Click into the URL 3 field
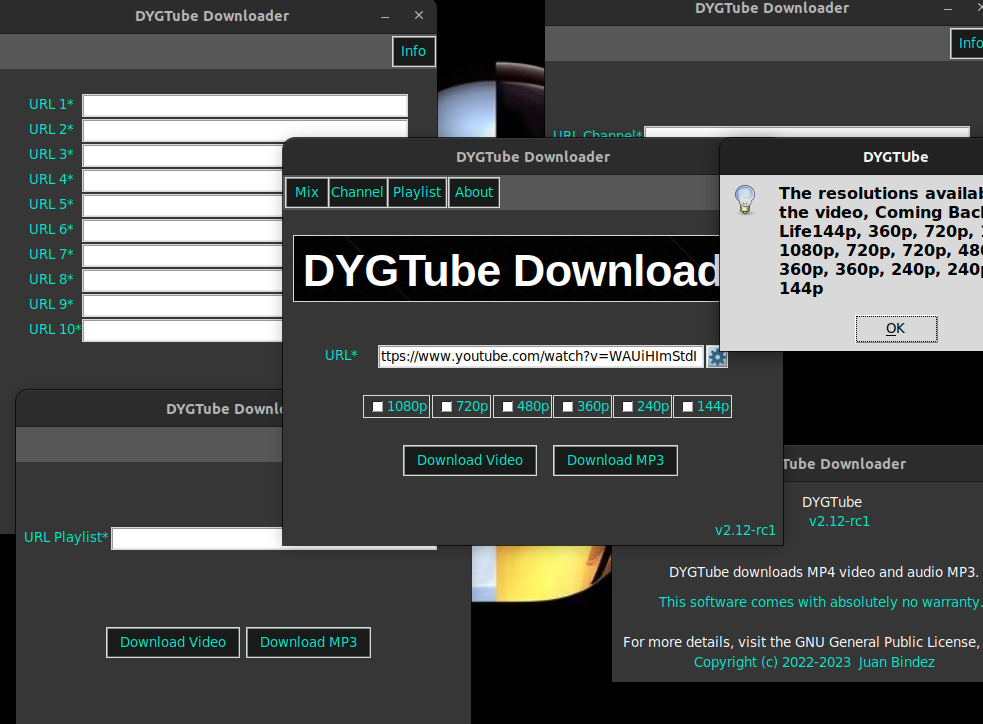 182,155
